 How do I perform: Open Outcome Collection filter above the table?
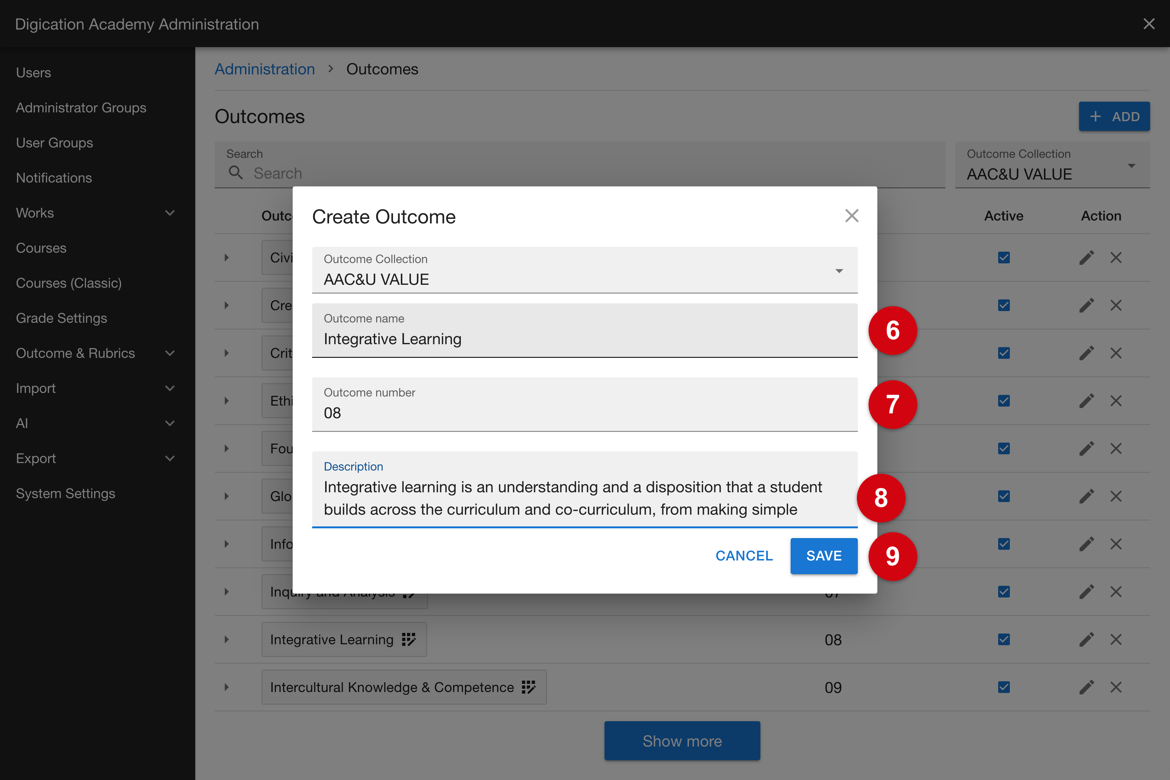point(1052,165)
